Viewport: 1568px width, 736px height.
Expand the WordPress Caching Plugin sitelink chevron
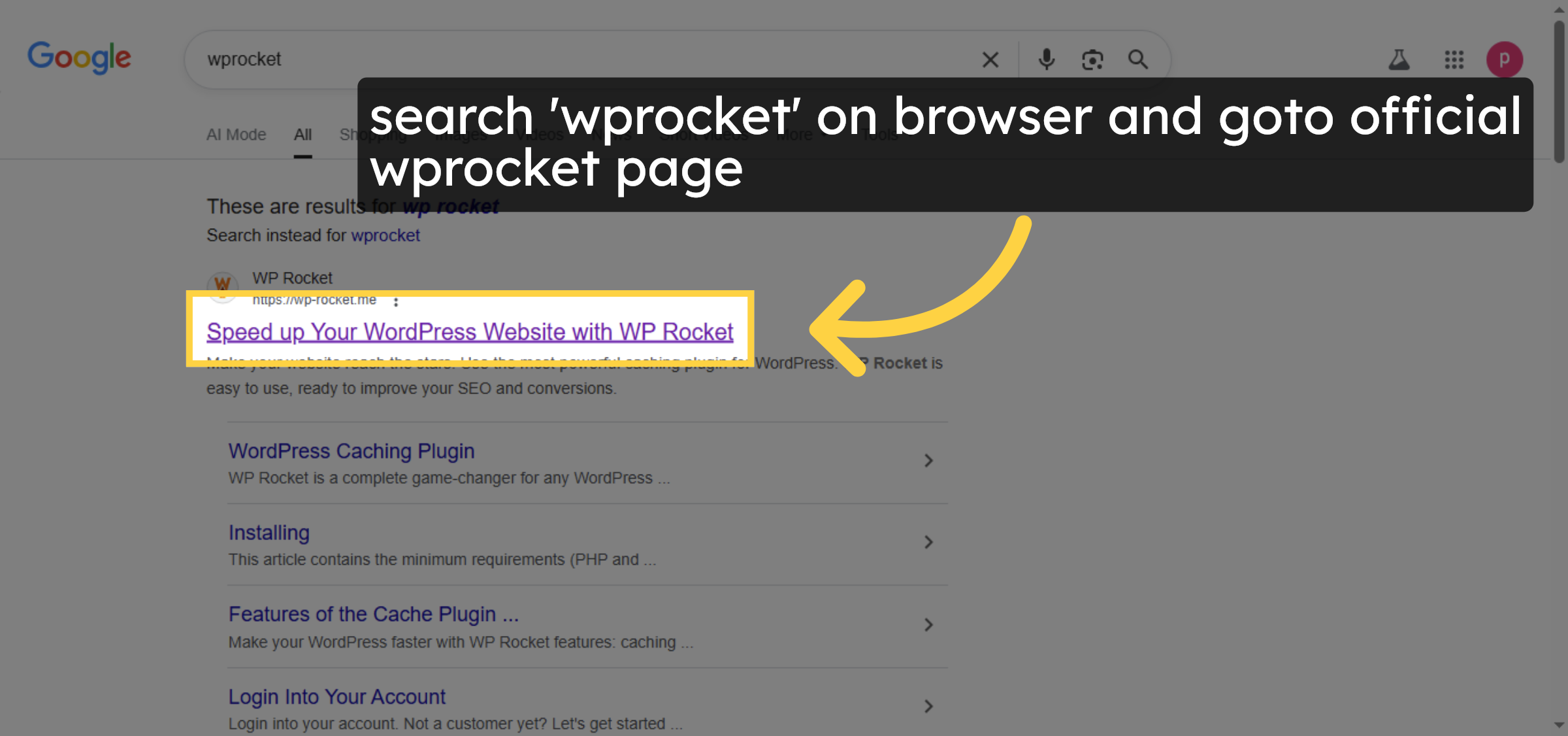928,461
